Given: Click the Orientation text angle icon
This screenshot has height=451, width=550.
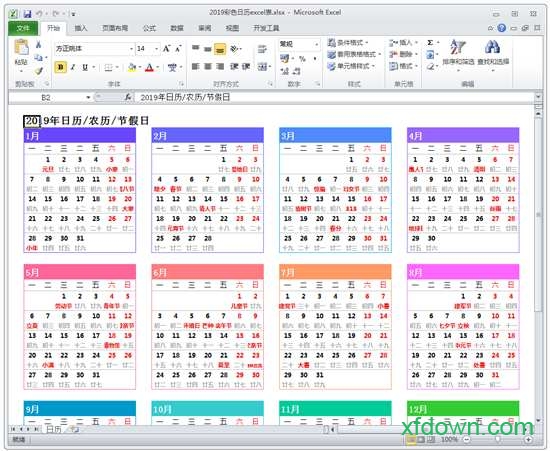Looking at the screenshot, I should tap(234, 49).
